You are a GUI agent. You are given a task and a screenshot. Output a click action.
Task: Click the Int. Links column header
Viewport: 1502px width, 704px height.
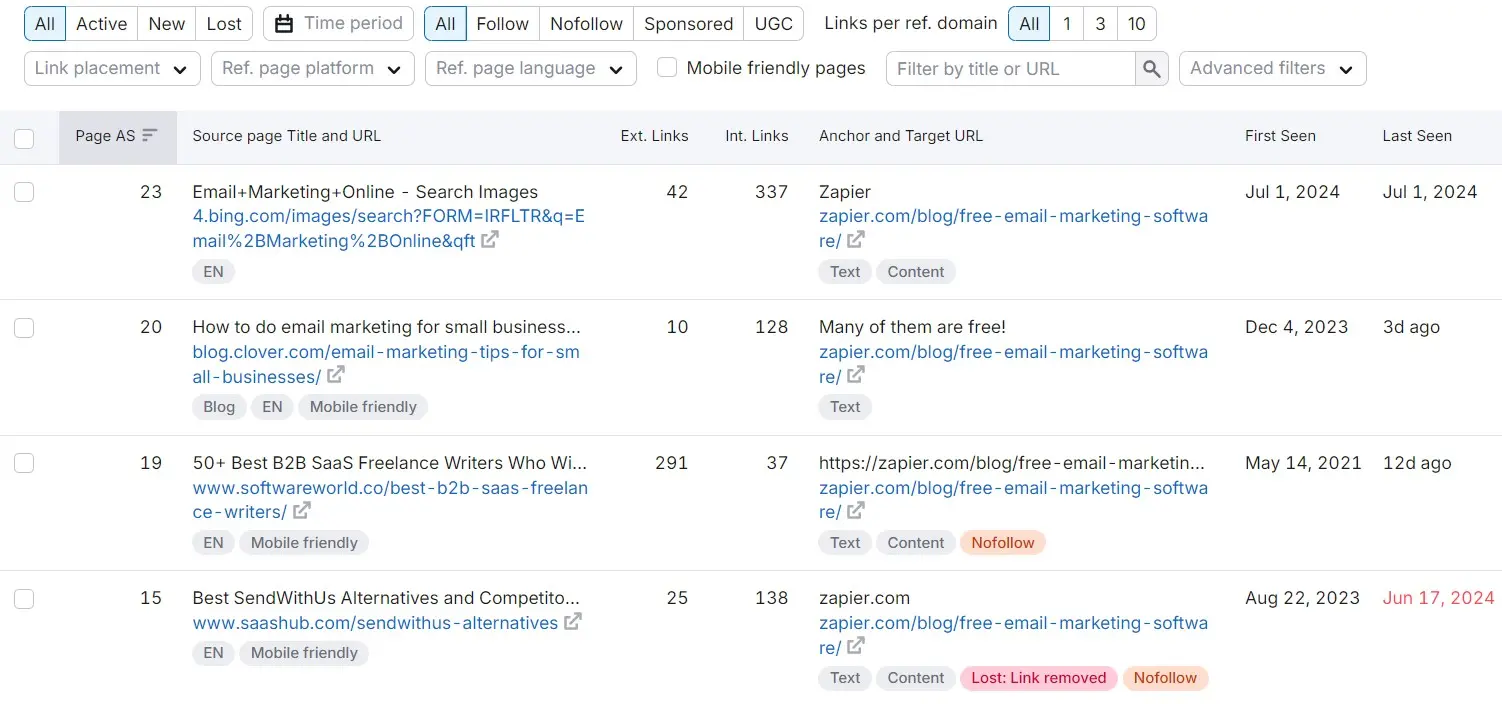757,136
